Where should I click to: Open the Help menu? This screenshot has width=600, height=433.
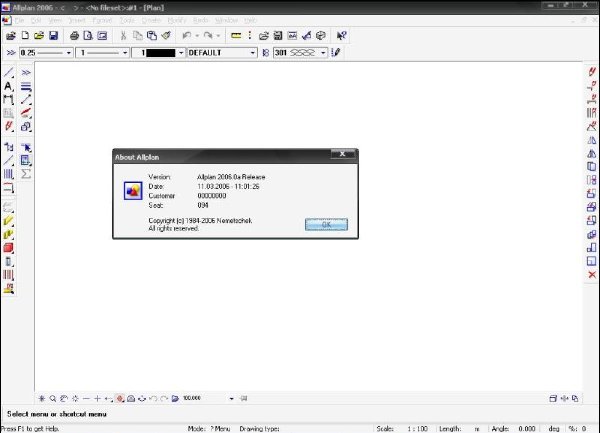(x=251, y=20)
